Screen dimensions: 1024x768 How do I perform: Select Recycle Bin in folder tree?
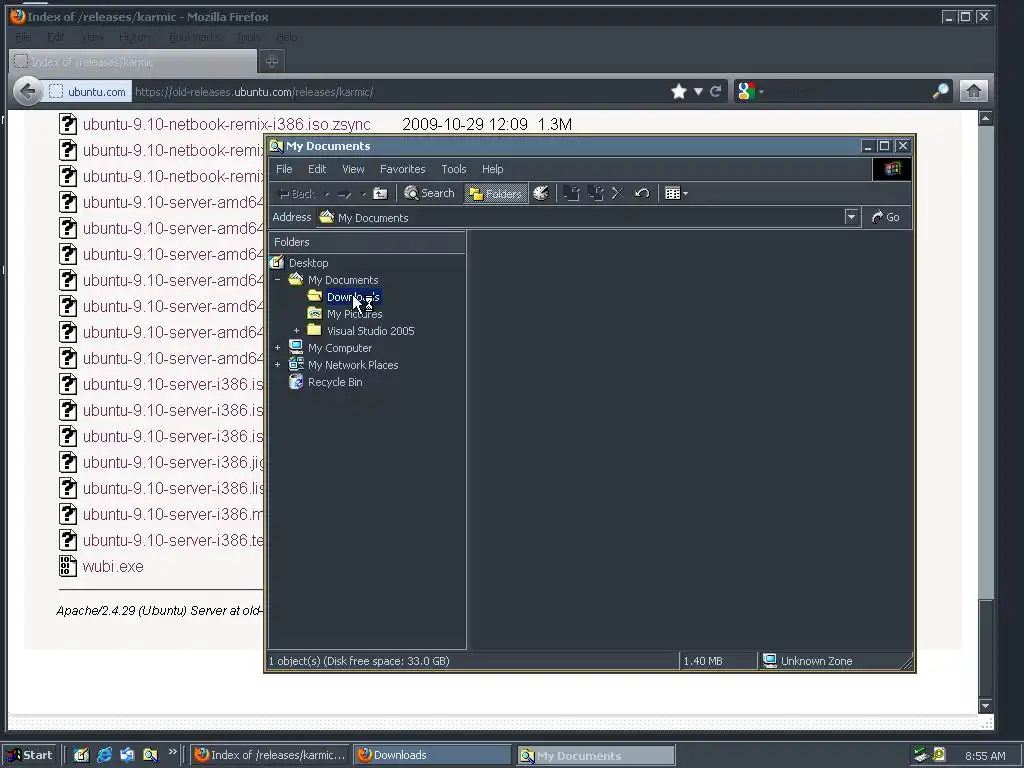(x=335, y=382)
